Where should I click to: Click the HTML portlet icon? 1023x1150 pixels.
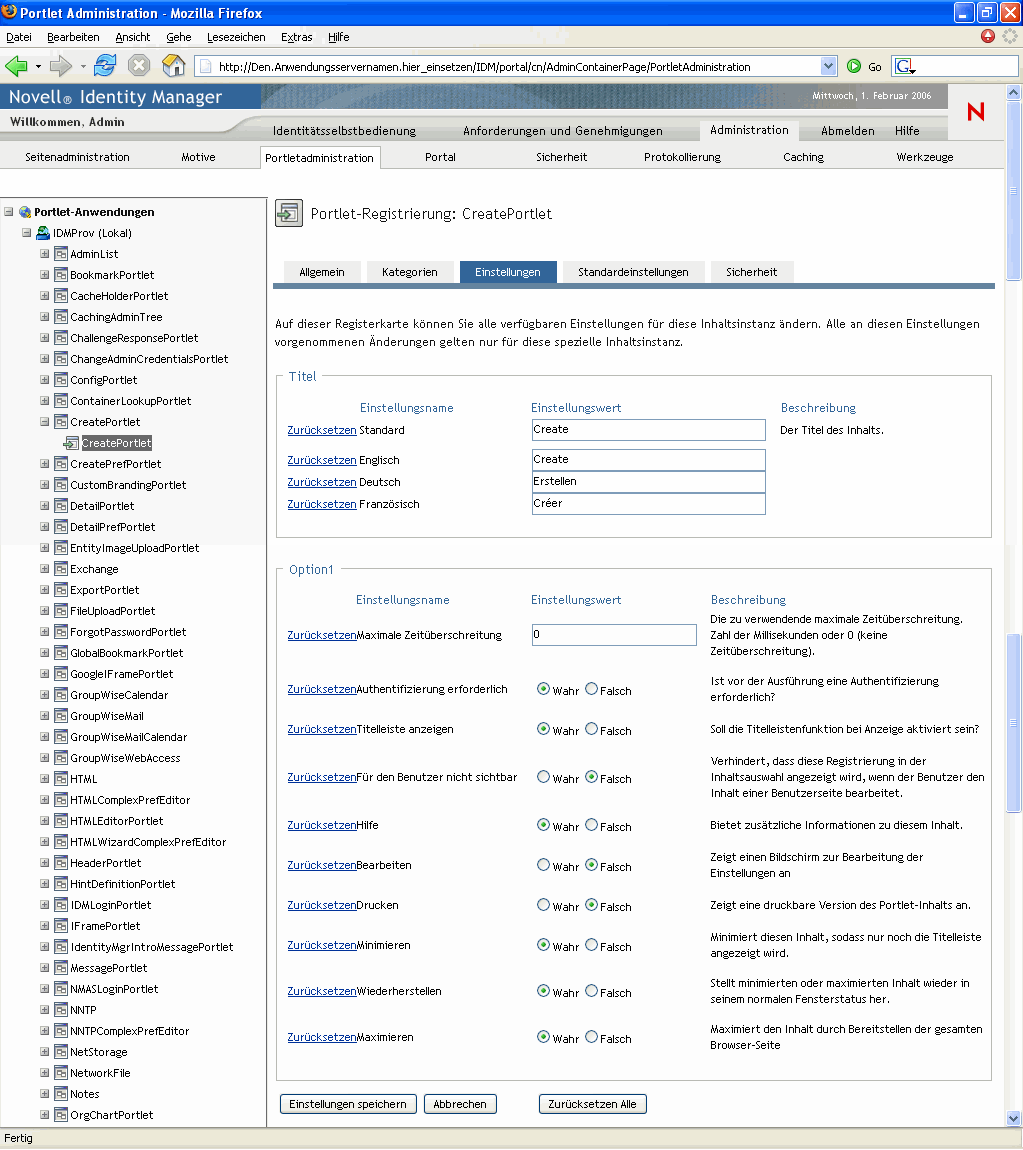click(61, 779)
